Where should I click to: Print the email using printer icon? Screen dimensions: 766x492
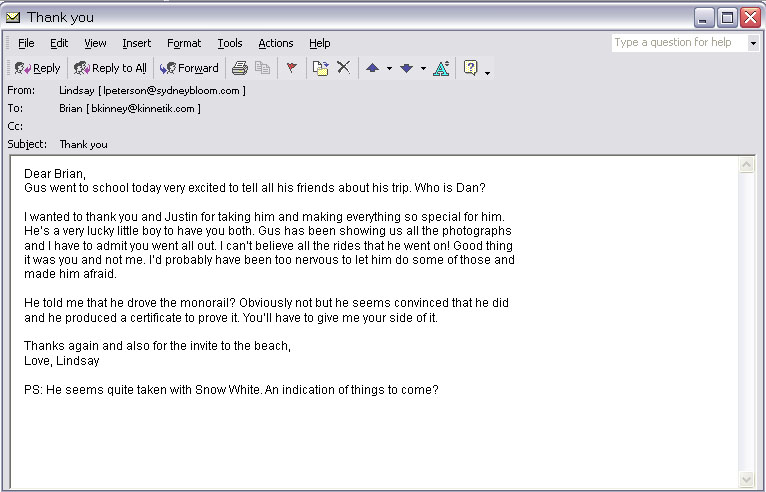240,68
